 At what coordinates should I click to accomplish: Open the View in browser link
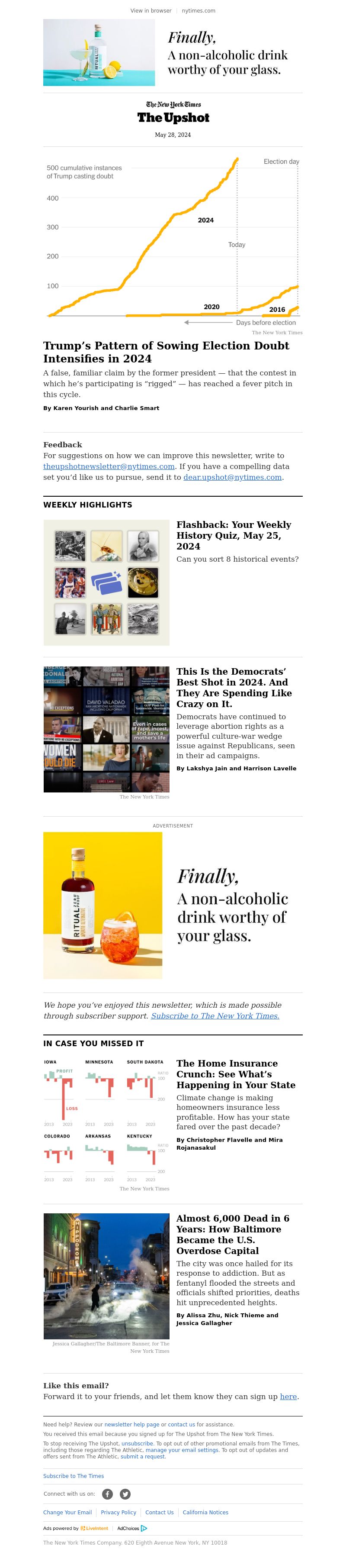[151, 10]
